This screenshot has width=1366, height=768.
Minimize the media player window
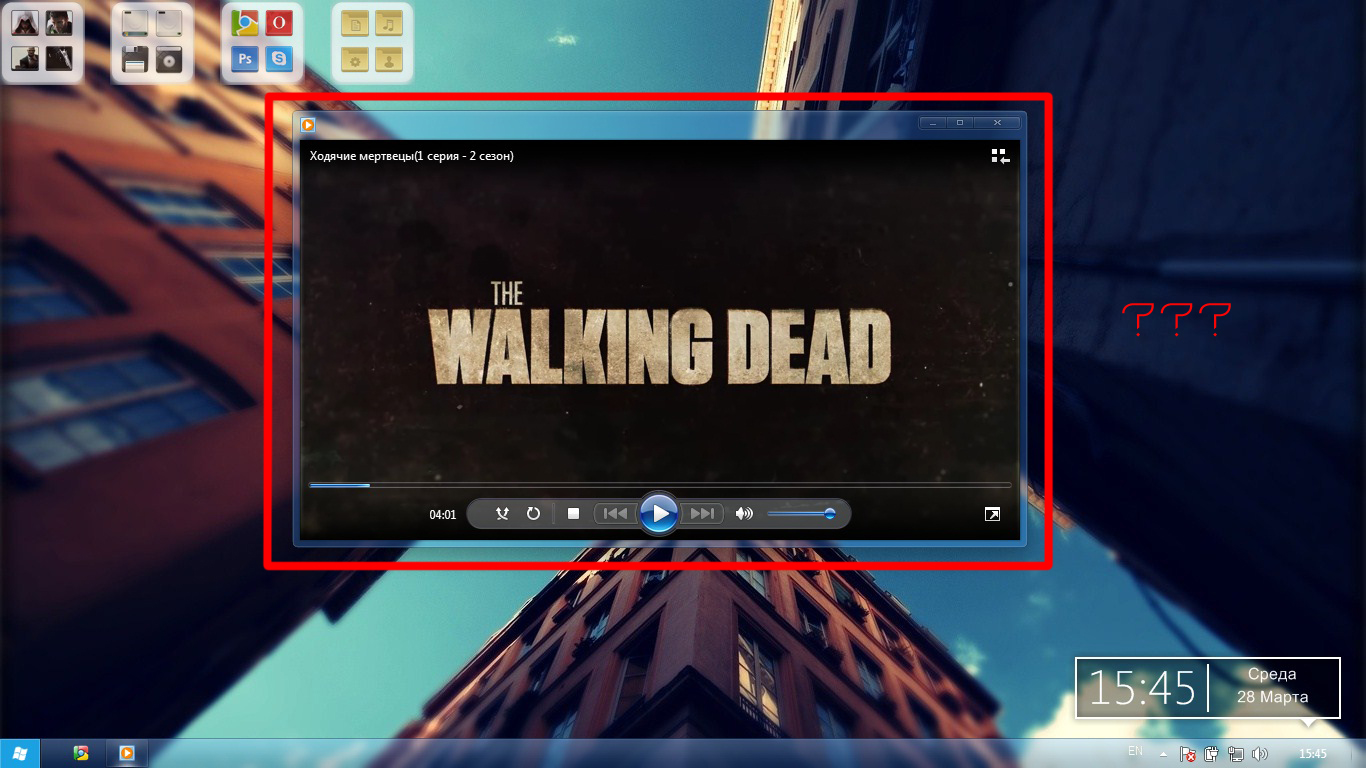pos(932,122)
